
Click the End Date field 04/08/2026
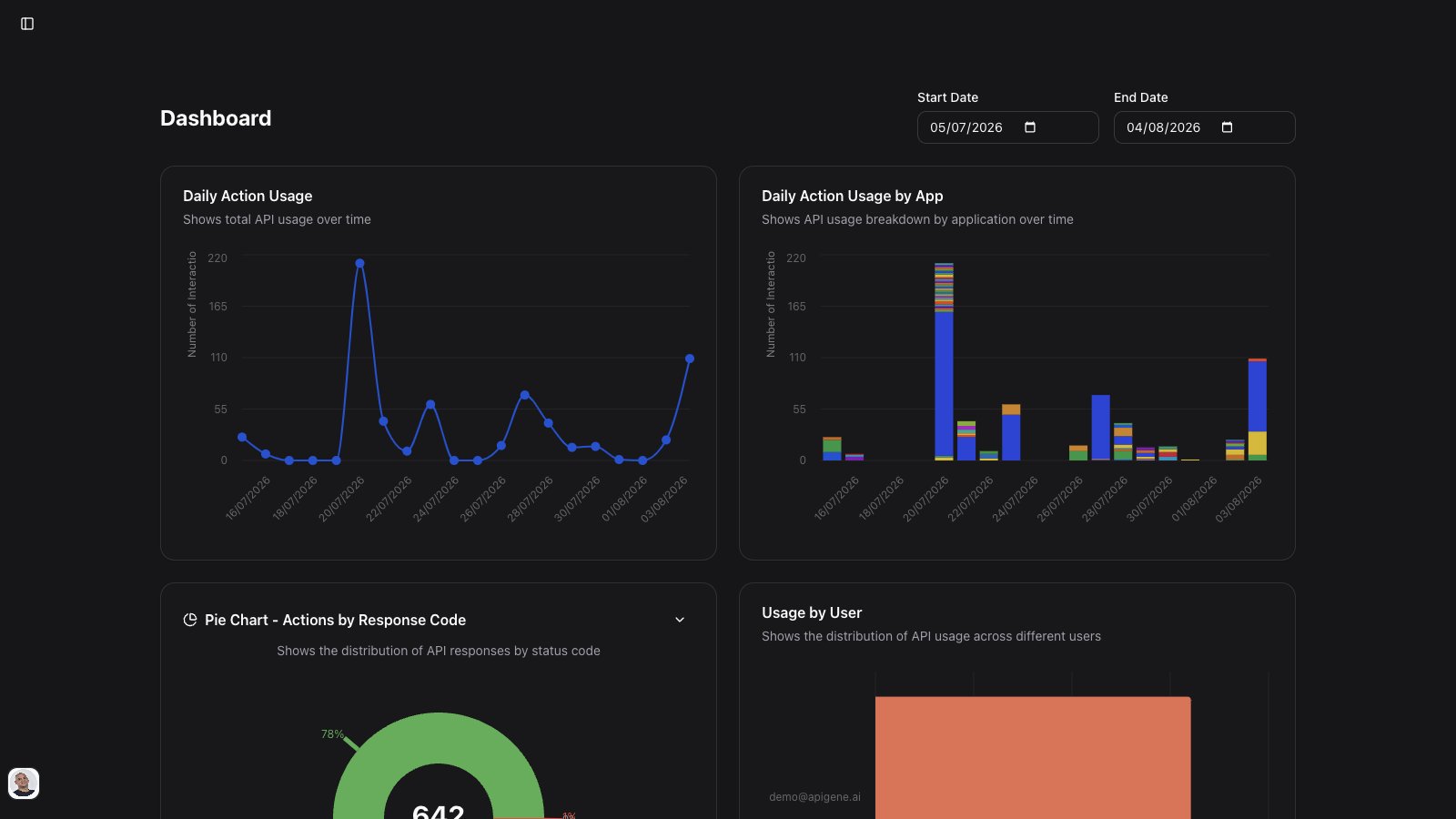click(x=1205, y=127)
